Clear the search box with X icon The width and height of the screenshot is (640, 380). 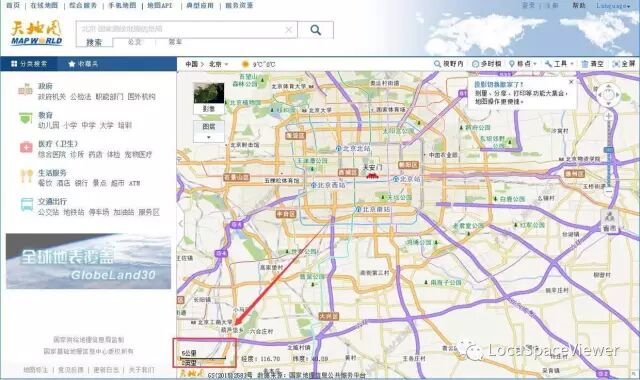[x=289, y=30]
